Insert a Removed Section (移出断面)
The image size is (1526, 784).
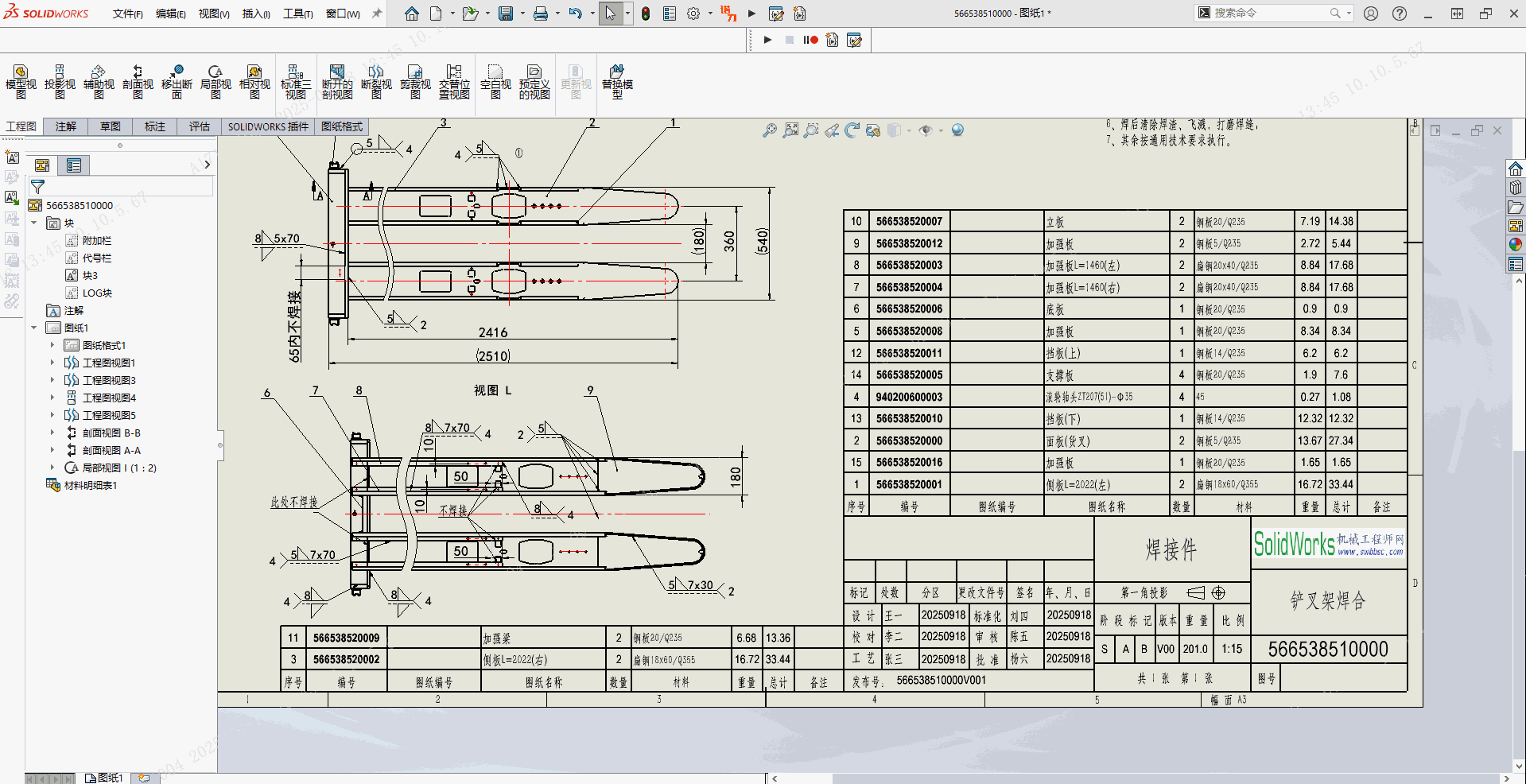[177, 81]
